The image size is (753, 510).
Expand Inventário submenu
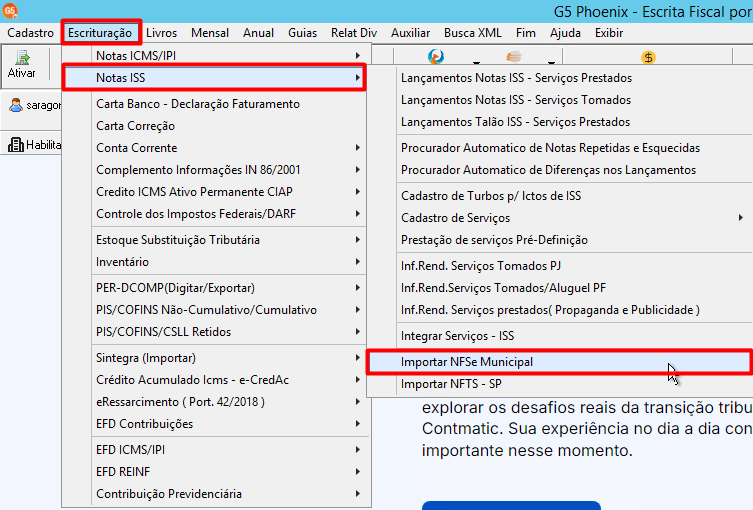tap(214, 262)
